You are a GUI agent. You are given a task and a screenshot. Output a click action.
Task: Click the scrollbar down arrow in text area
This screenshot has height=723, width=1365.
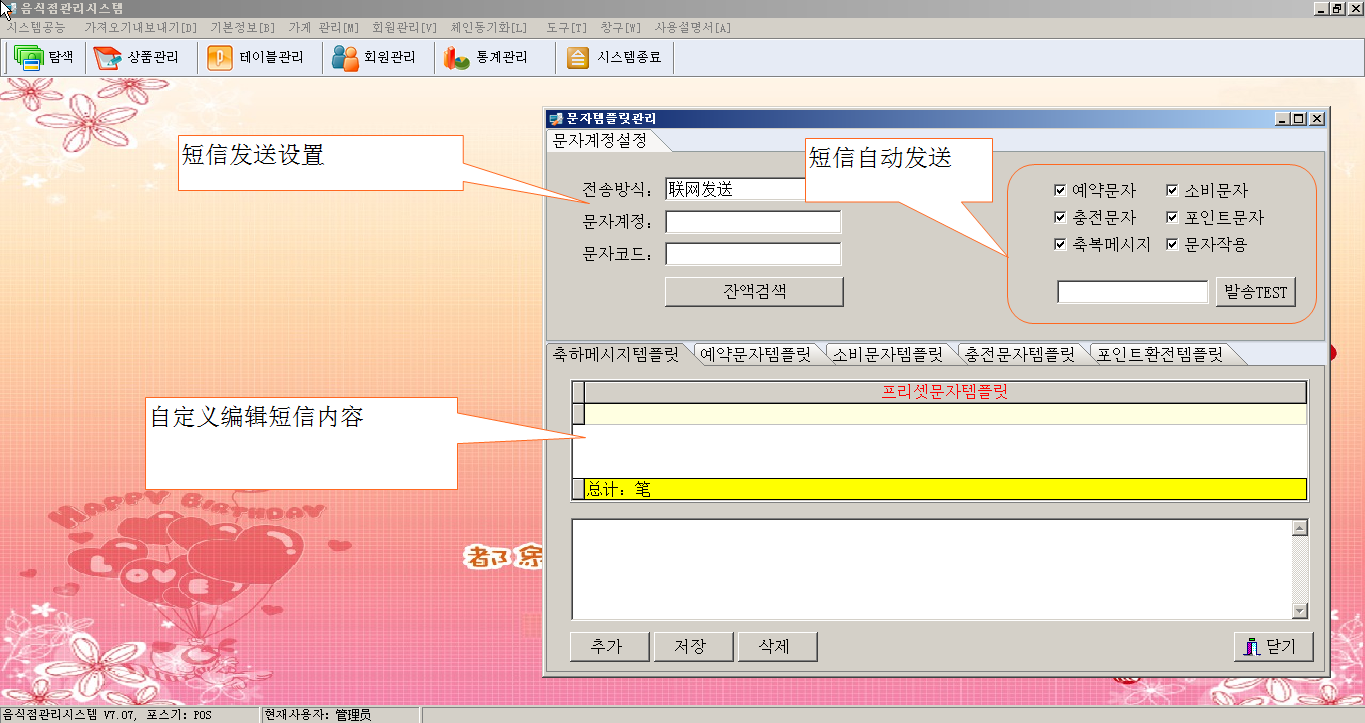(1299, 611)
